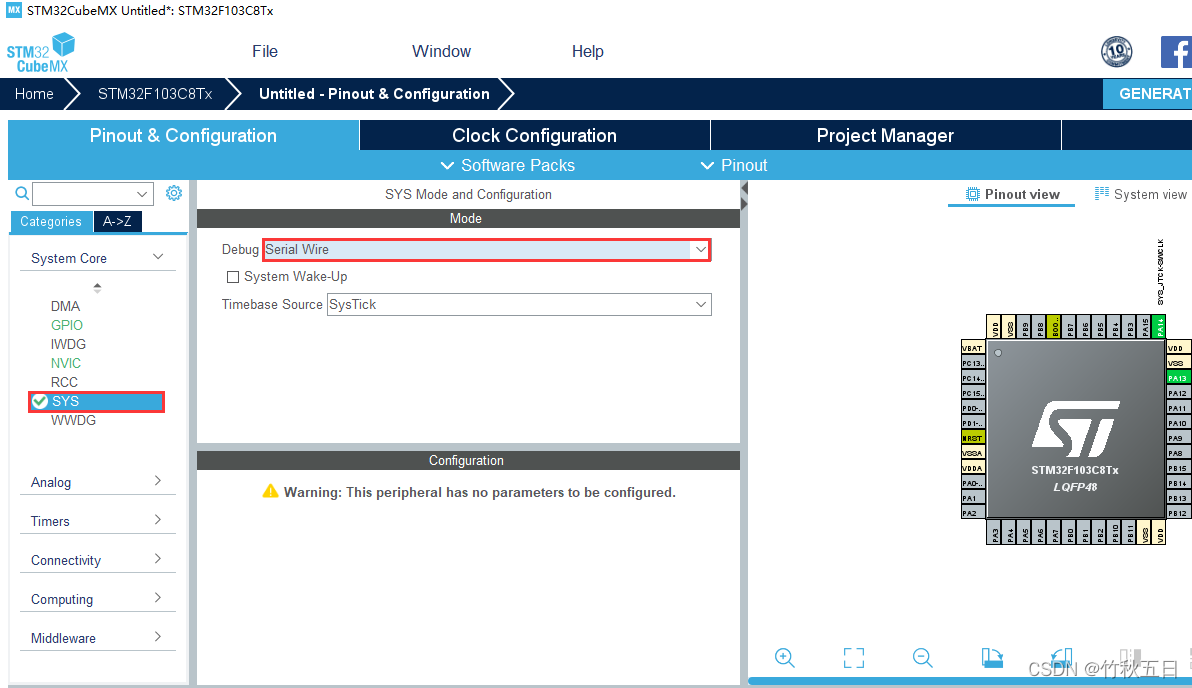
Task: Select pin PA2 on the chip
Action: (x=973, y=513)
